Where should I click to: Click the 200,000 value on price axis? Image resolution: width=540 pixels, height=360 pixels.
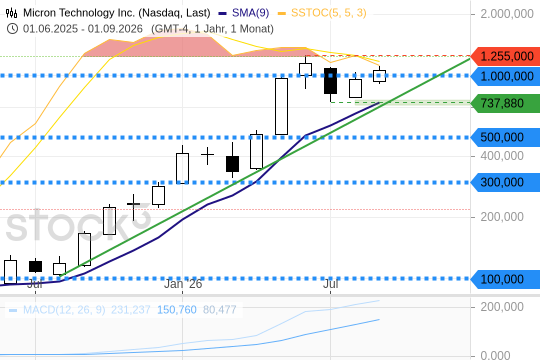point(502,217)
